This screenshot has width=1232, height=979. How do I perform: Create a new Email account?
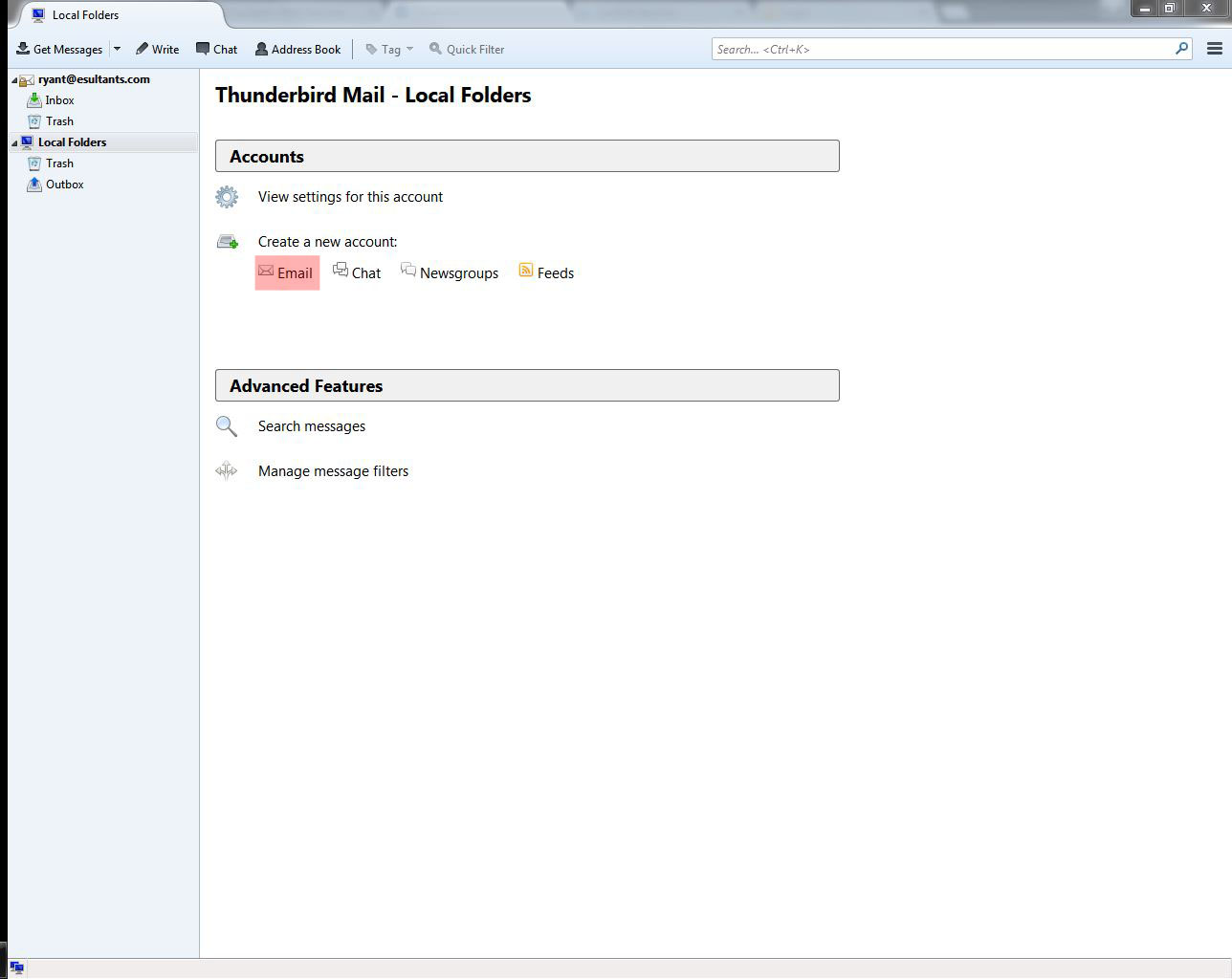[x=287, y=272]
